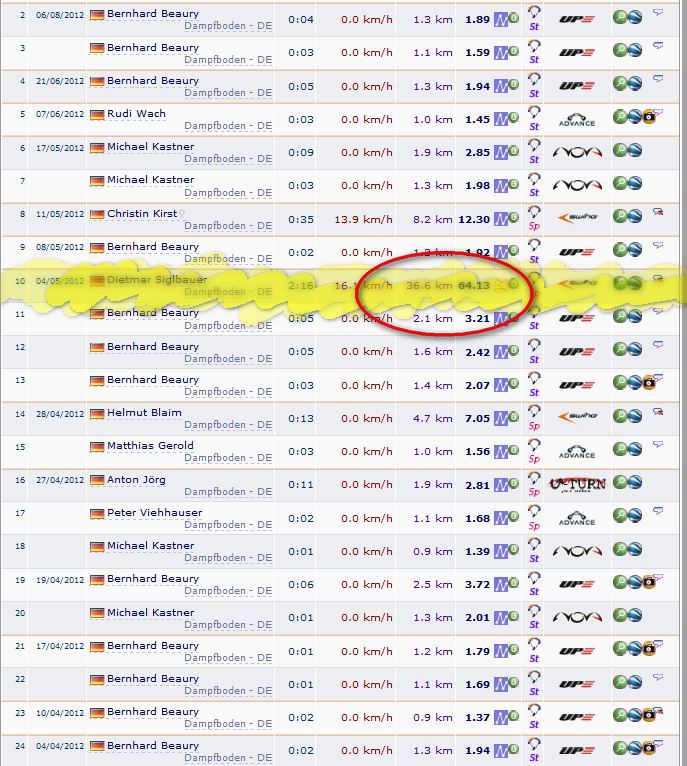Click score value 7.05

[477, 419]
